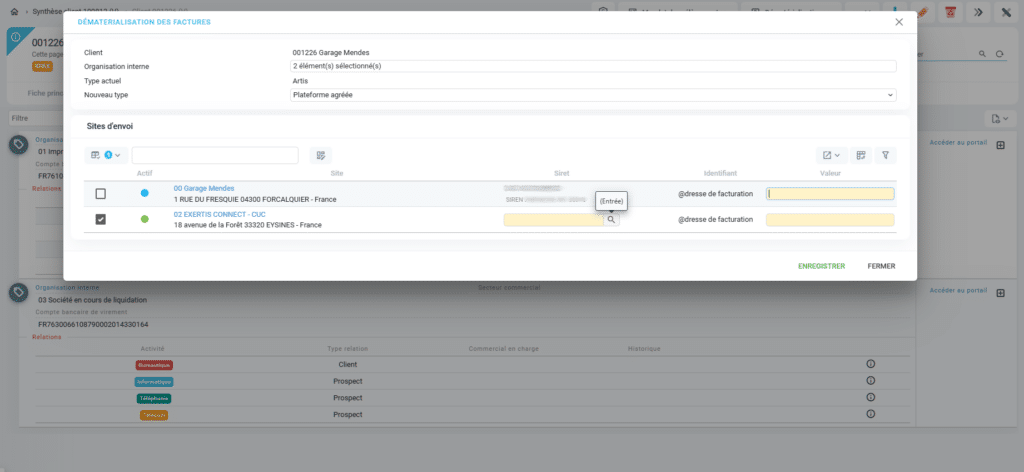The image size is (1024, 472).
Task: Expand the table view options dropdown
Action: pyautogui.click(x=105, y=155)
